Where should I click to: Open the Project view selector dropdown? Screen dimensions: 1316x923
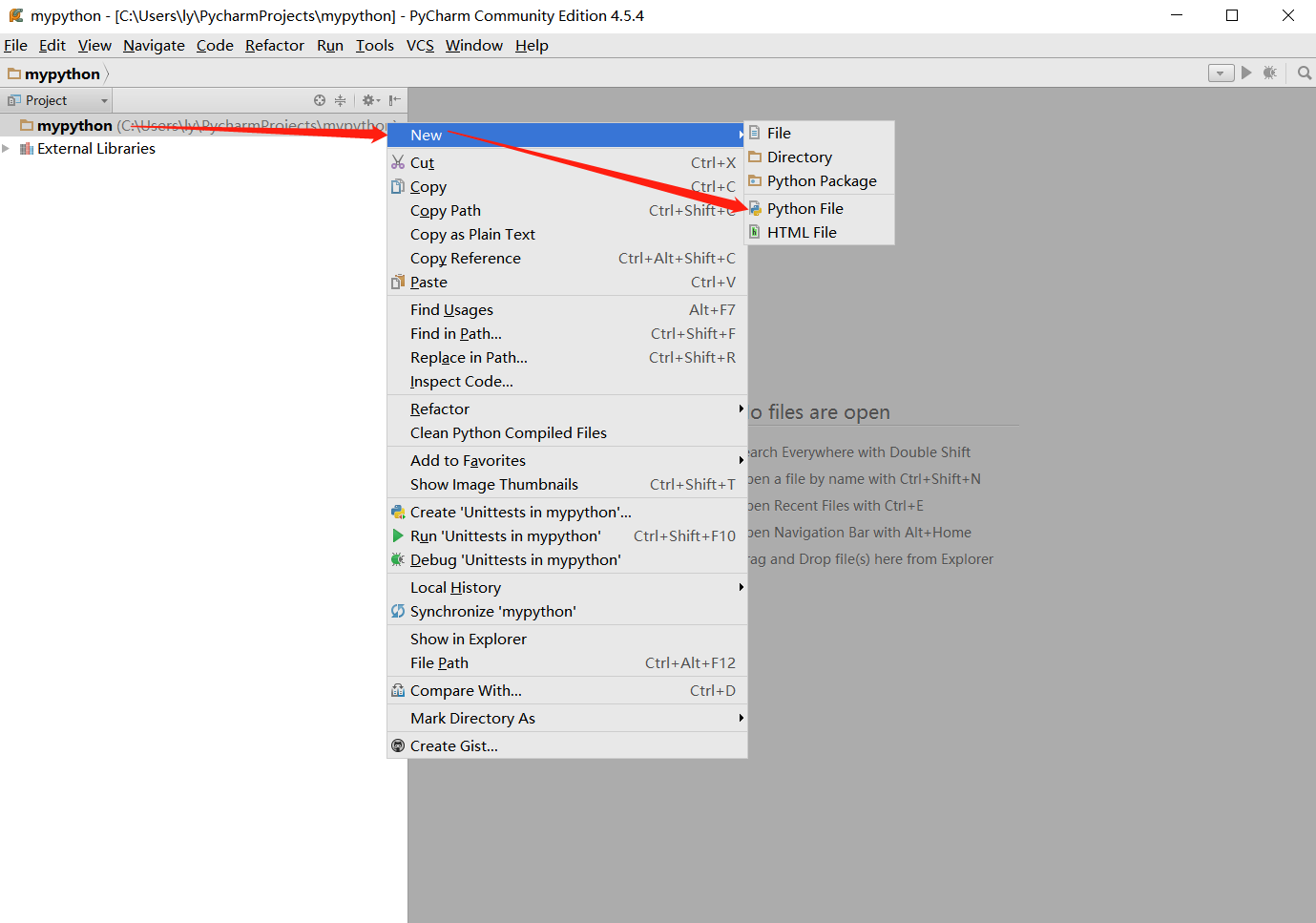[x=57, y=100]
